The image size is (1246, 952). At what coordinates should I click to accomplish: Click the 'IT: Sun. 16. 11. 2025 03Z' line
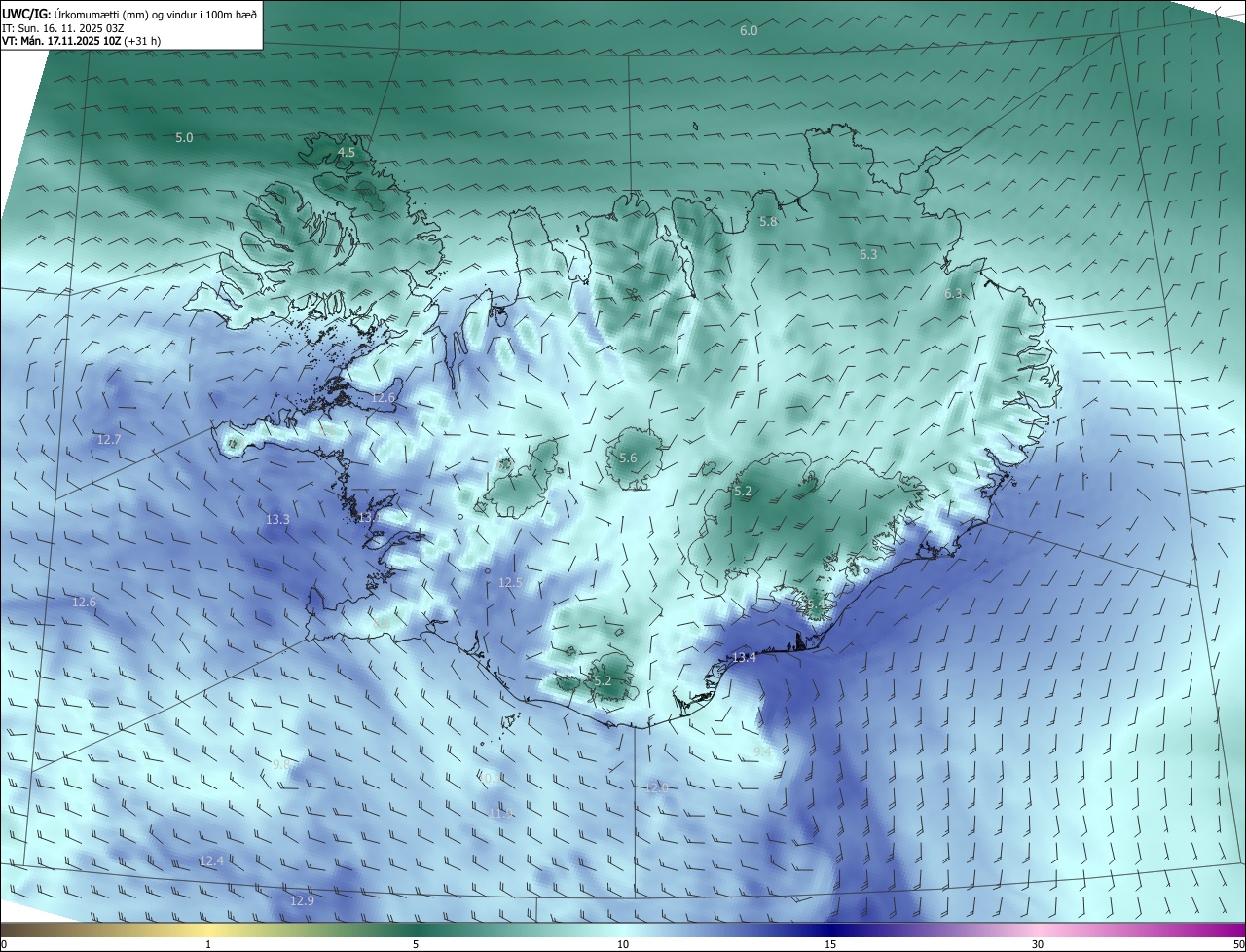(63, 28)
